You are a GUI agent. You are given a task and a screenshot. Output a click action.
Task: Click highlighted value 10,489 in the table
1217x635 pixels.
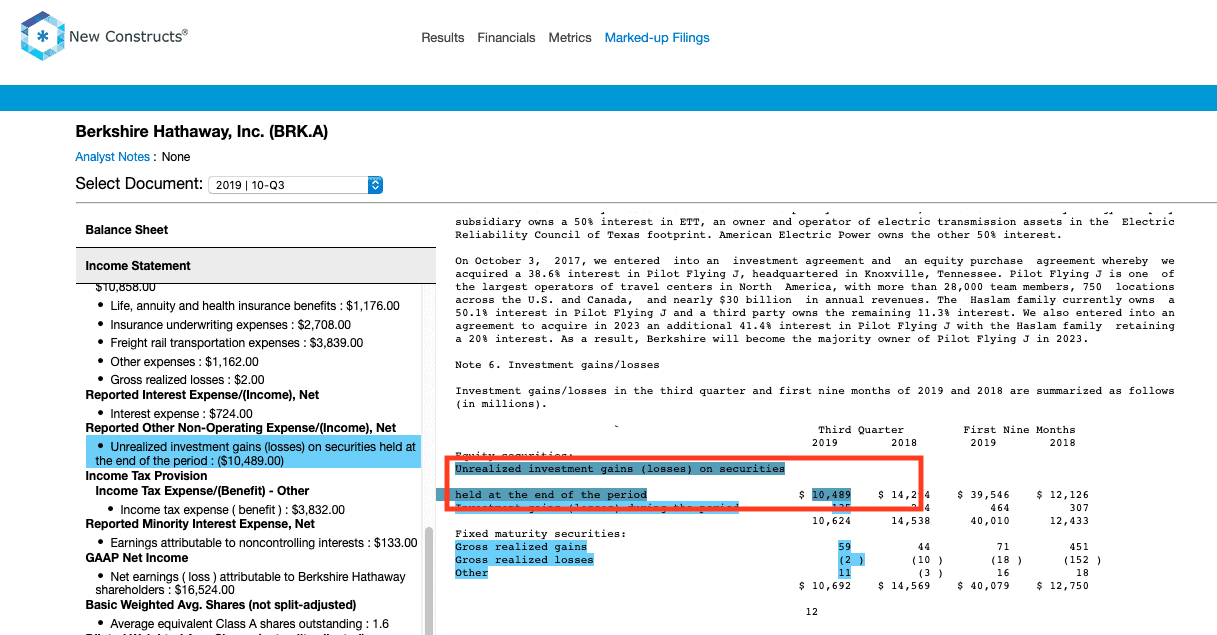click(x=831, y=495)
